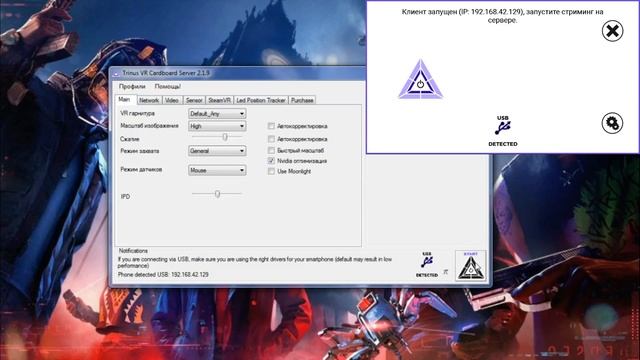Click the Сжатие slider handle
The width and height of the screenshot is (640, 360).
(225, 138)
